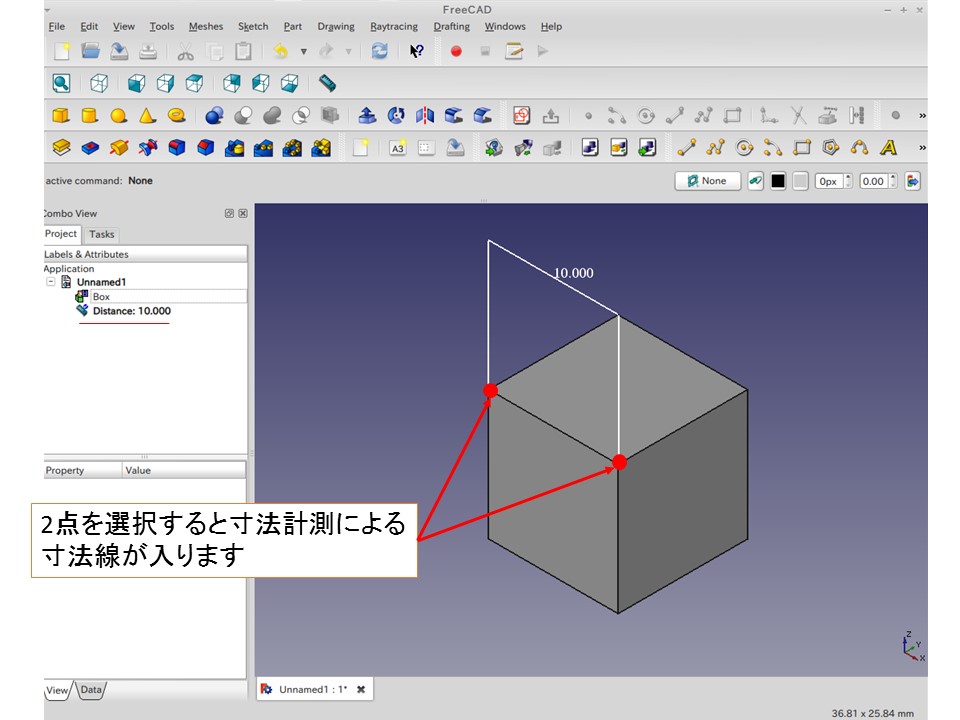The height and width of the screenshot is (720, 960).
Task: Open the edit macro notepad icon
Action: click(x=514, y=51)
